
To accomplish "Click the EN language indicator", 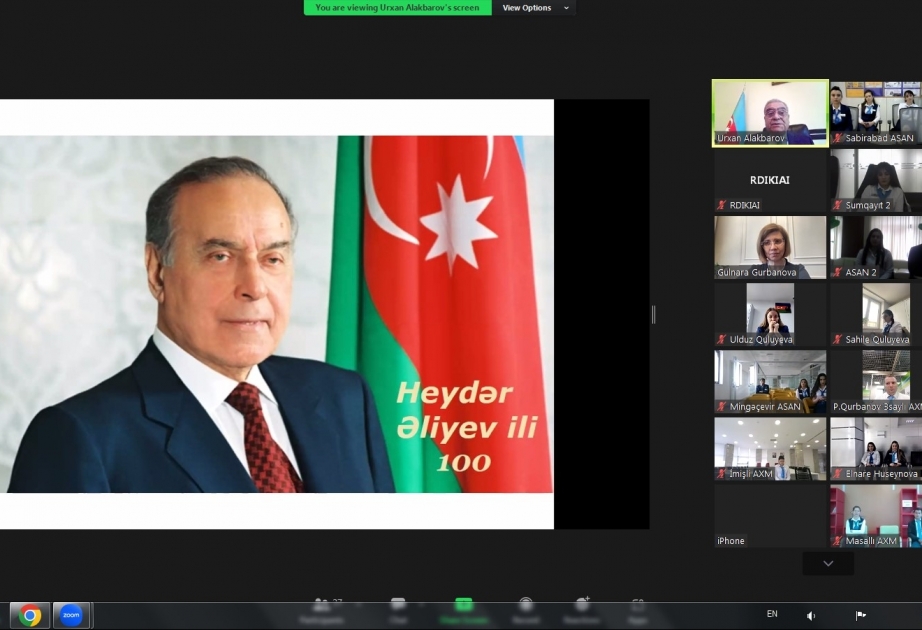I will [772, 614].
